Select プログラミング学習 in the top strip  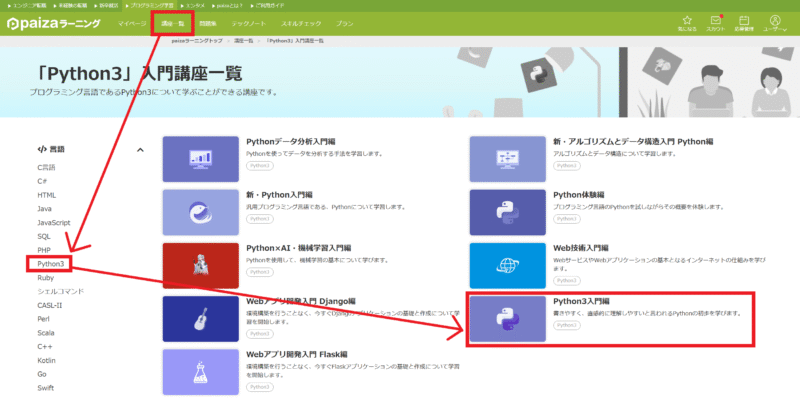pos(149,6)
